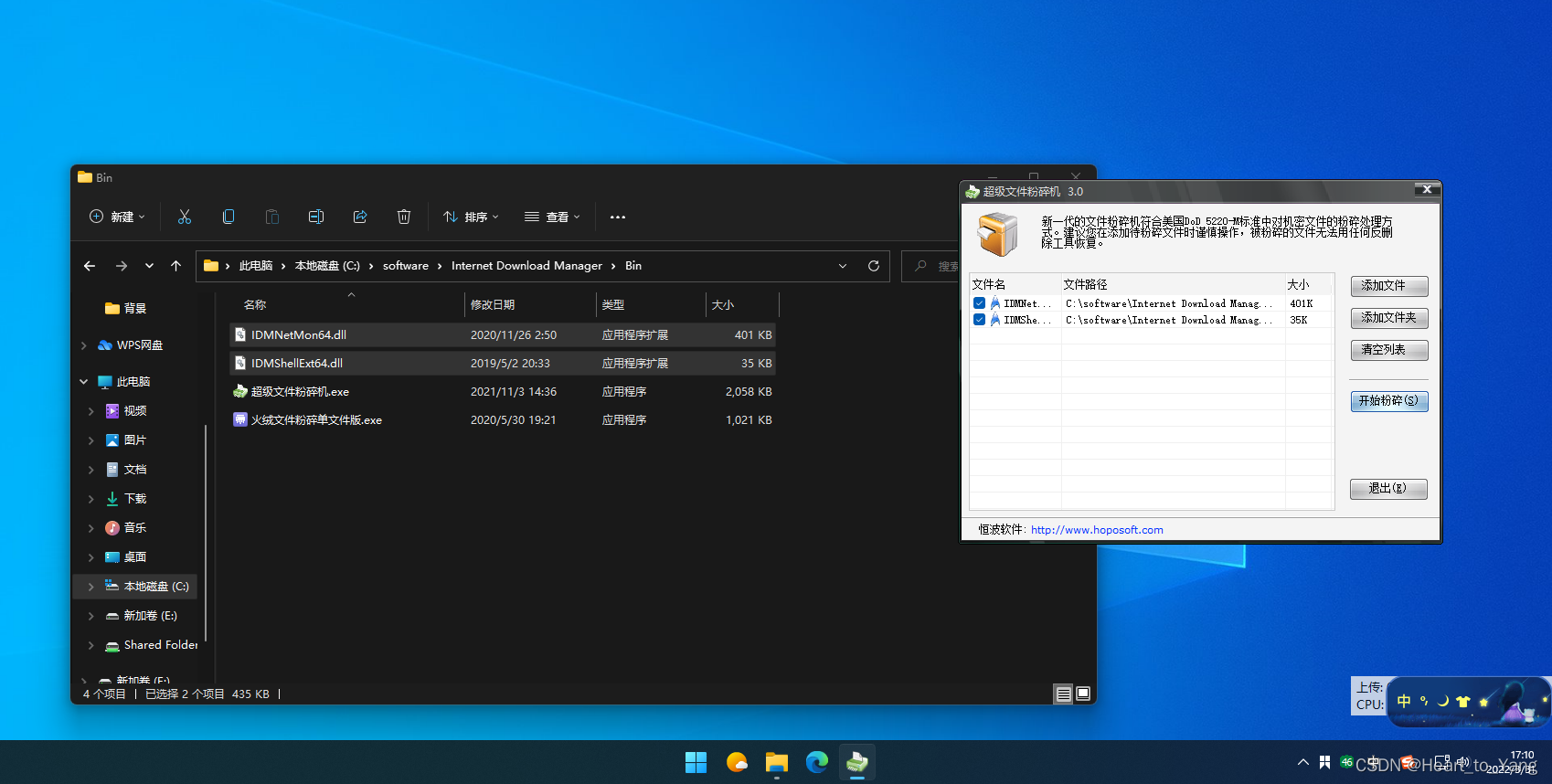The image size is (1552, 784).
Task: Open the 新建 dropdown menu
Action: [117, 217]
